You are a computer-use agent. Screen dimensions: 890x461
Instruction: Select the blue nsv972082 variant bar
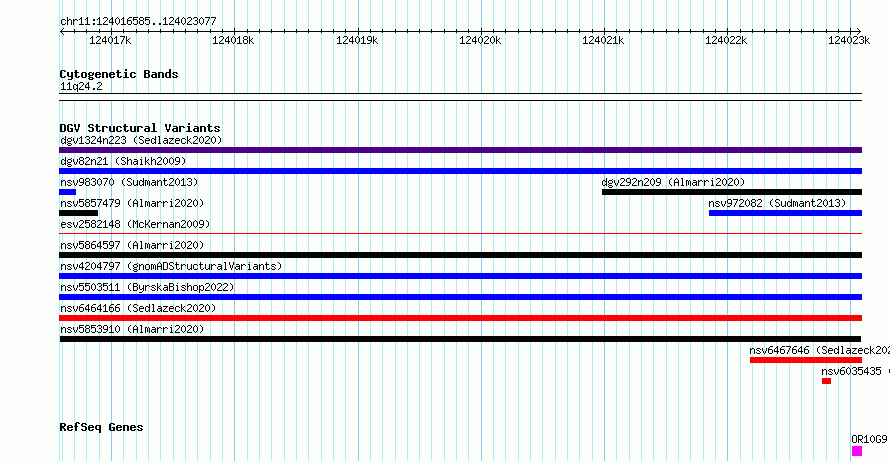(785, 213)
